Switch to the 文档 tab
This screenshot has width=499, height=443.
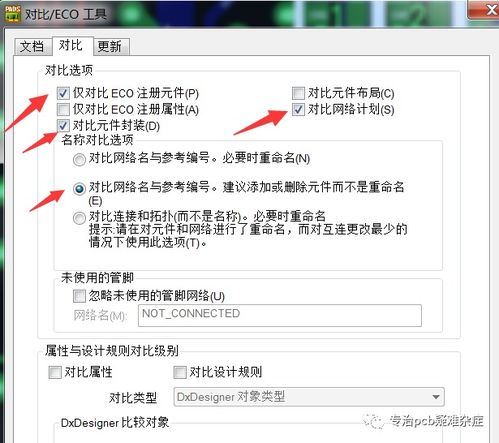(x=33, y=46)
